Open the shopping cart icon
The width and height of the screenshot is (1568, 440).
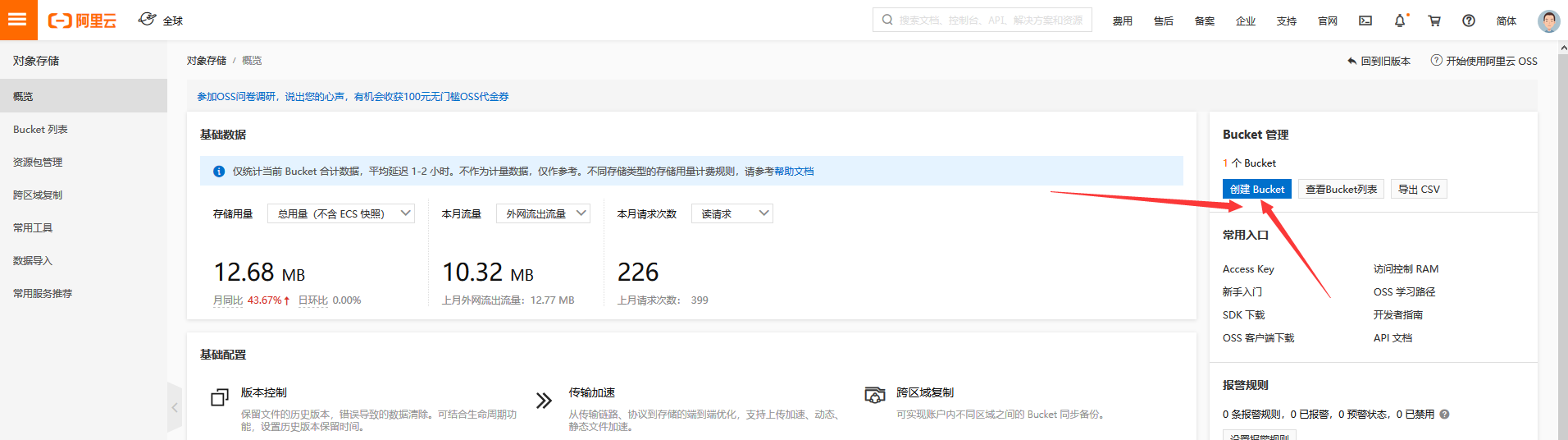click(x=1434, y=21)
